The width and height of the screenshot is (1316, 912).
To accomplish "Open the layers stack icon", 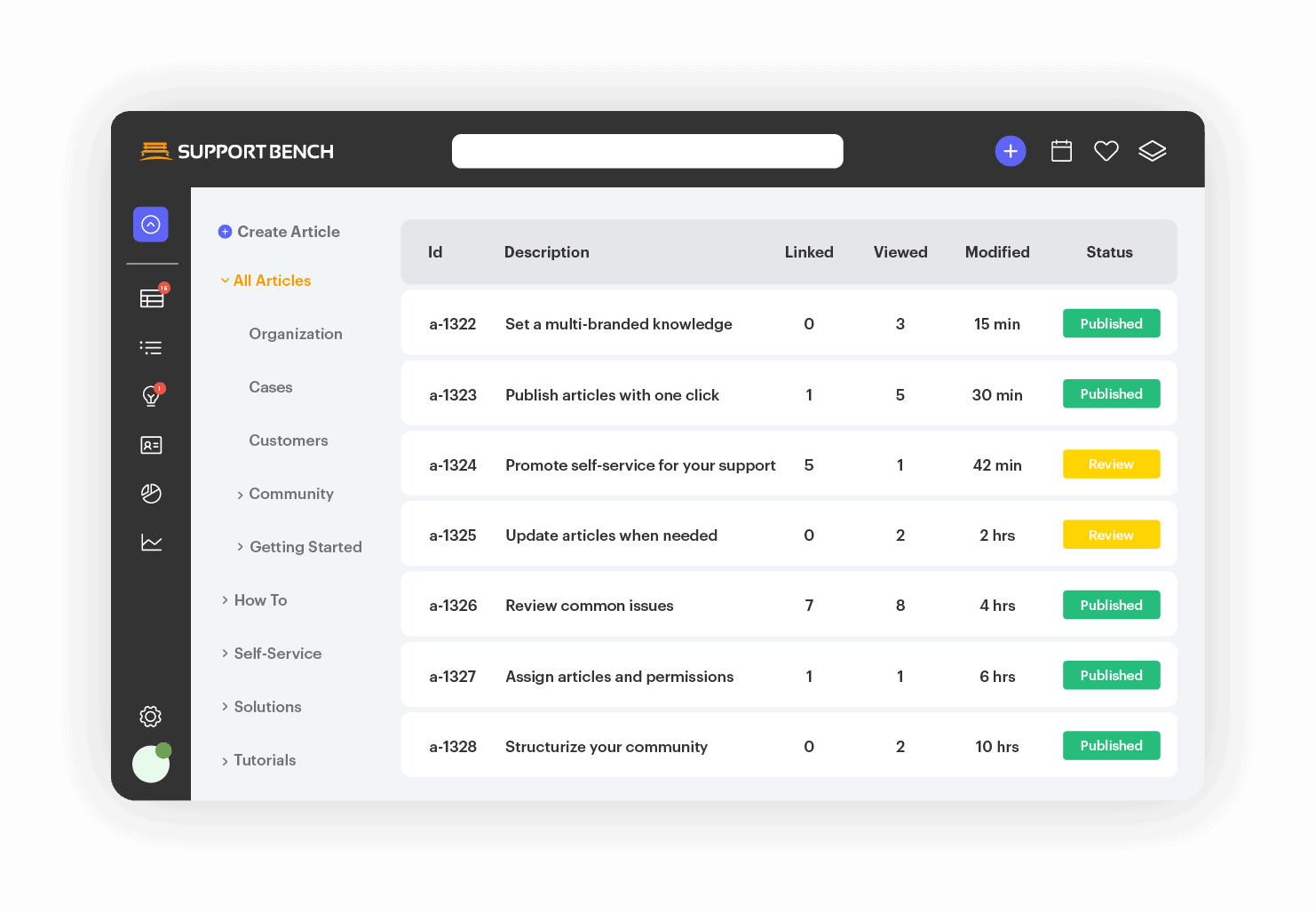I will [x=1152, y=151].
